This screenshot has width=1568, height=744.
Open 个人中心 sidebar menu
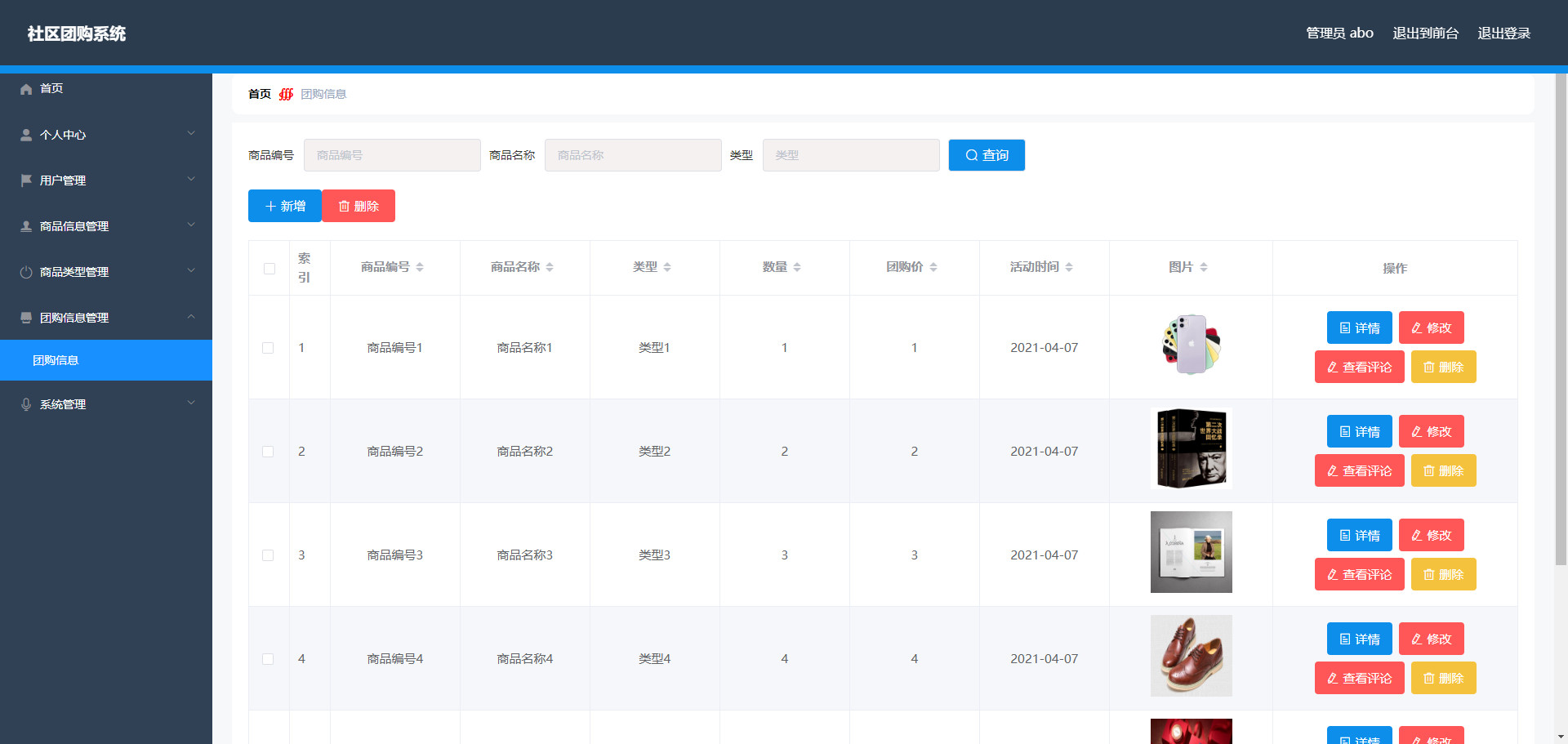pyautogui.click(x=106, y=135)
